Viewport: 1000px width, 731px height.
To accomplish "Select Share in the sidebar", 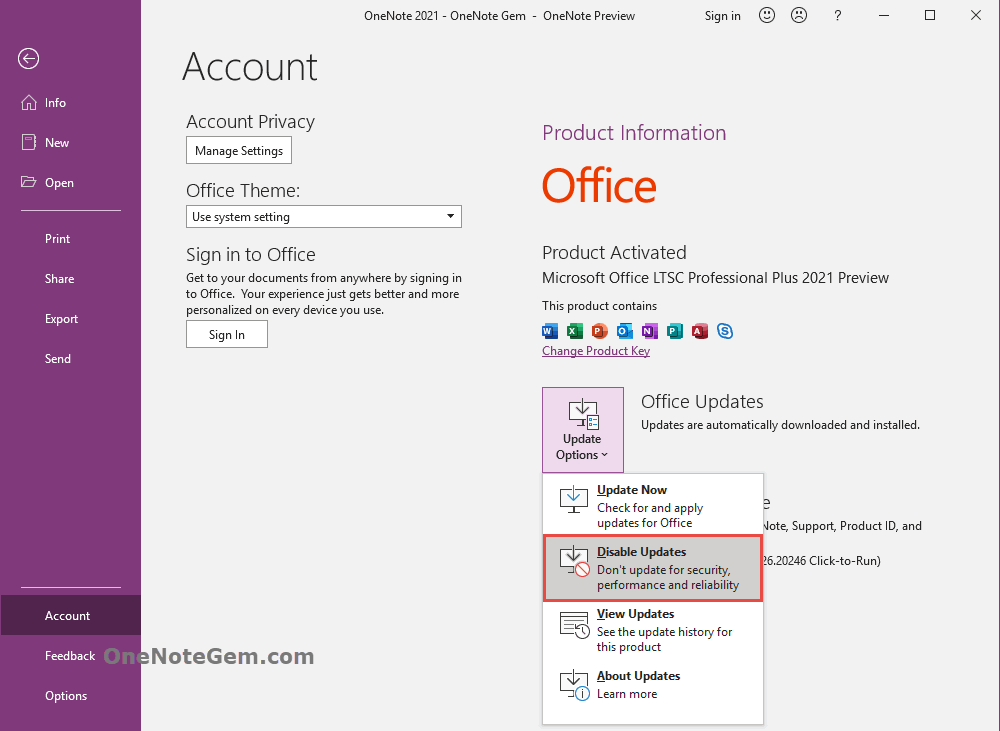I will (70, 279).
